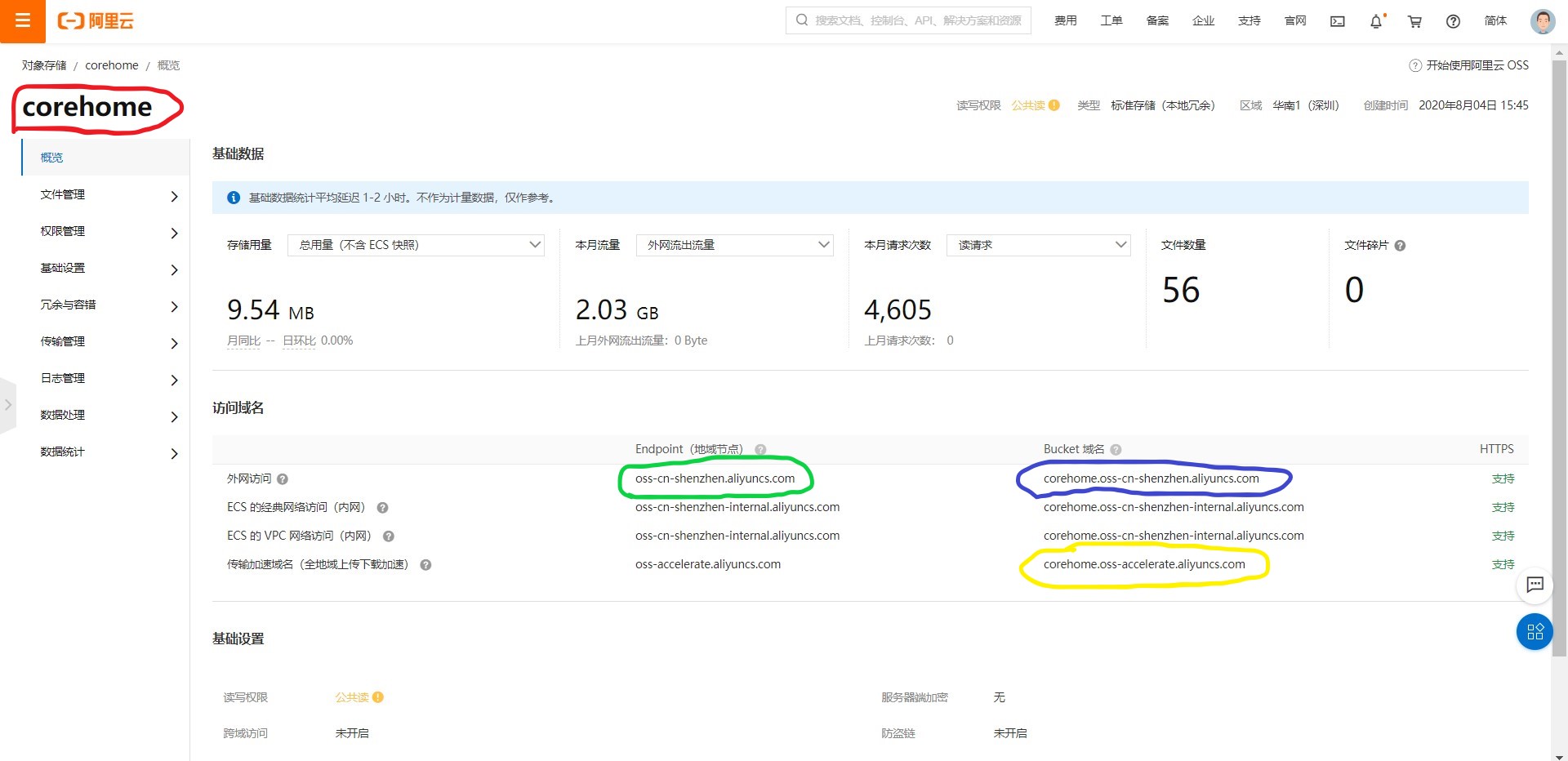
Task: Click 公共读 value in 基础设置 section
Action: [352, 697]
